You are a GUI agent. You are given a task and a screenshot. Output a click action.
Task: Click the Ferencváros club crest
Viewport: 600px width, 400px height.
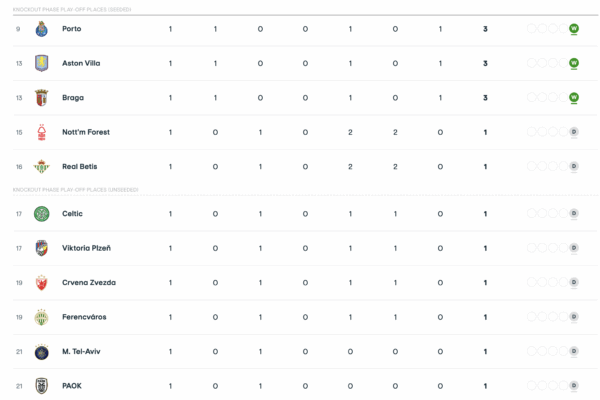[x=41, y=317]
